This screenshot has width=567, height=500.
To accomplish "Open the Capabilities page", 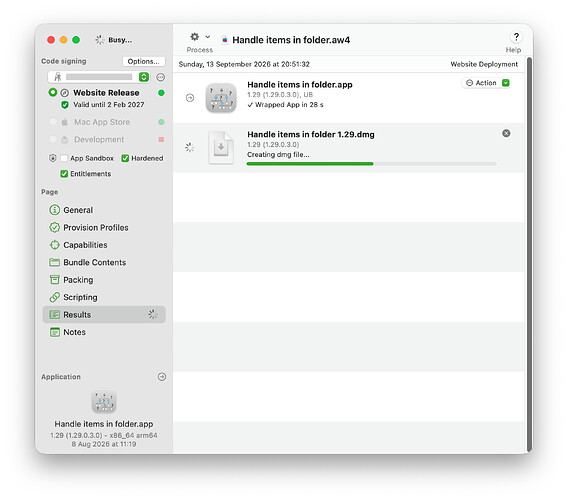I will point(104,245).
